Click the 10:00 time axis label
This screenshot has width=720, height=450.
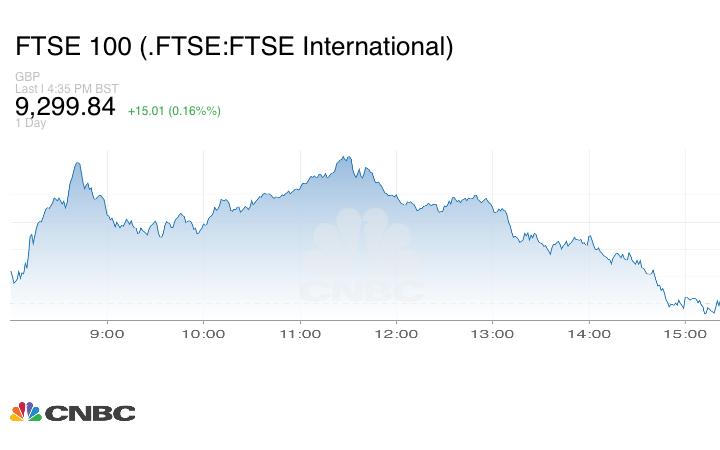(203, 333)
